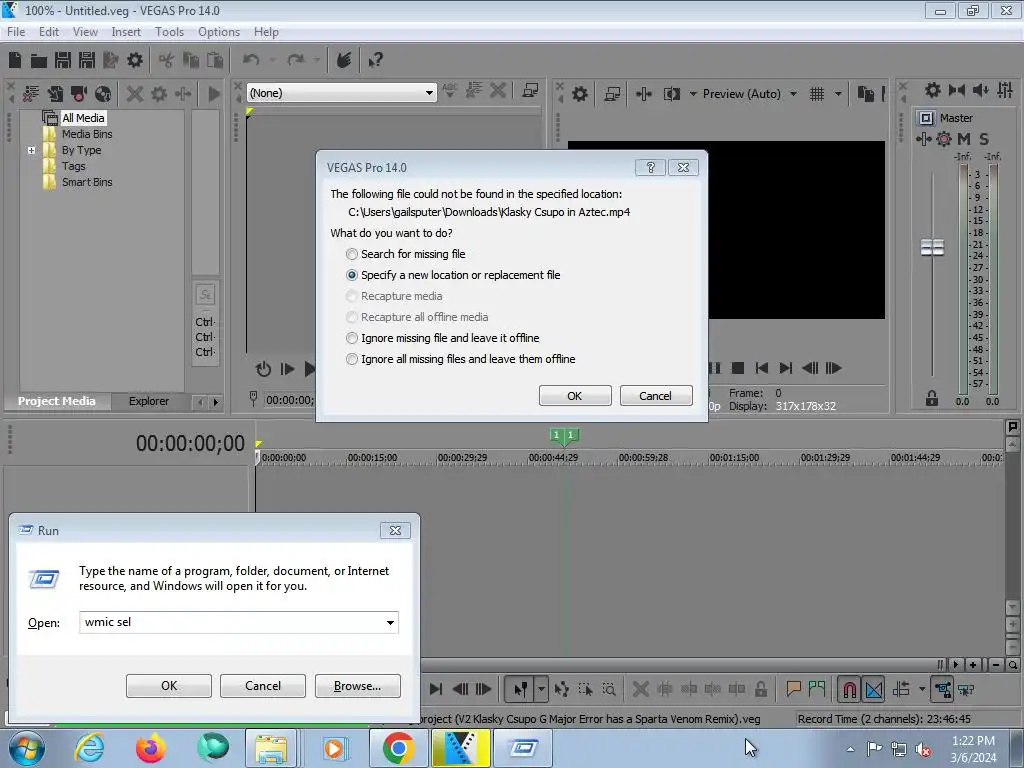Create a new project via toolbar icon
Image resolution: width=1024 pixels, height=768 pixels.
click(15, 60)
